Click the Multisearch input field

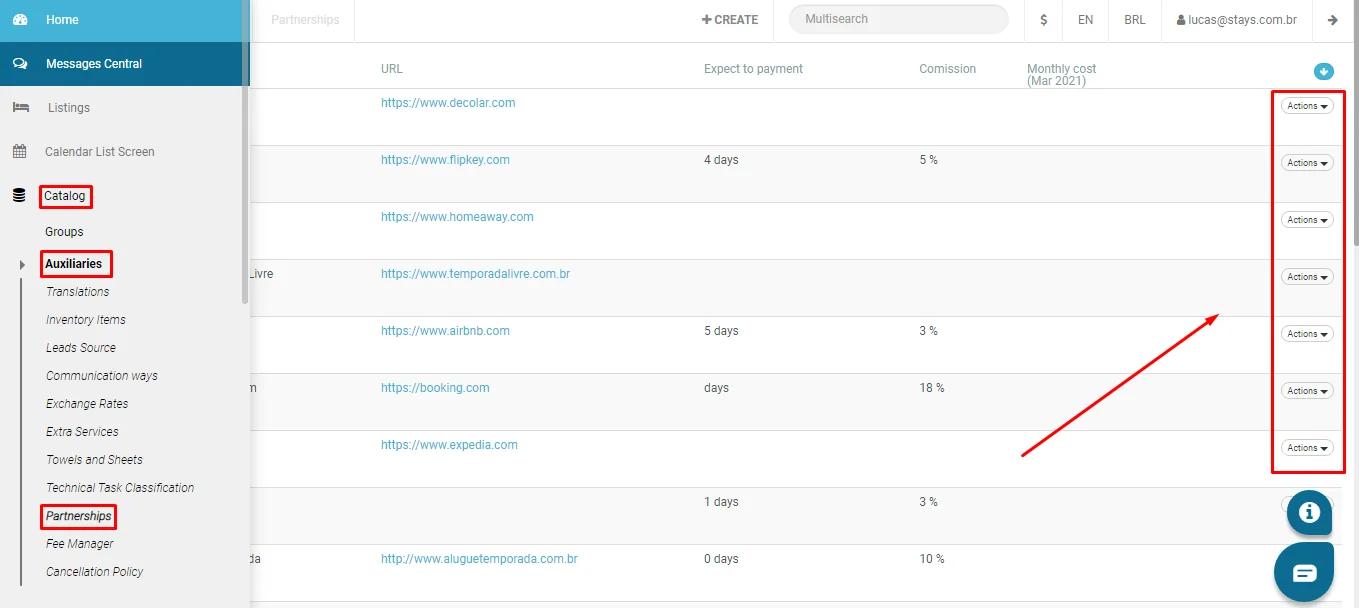pos(898,19)
